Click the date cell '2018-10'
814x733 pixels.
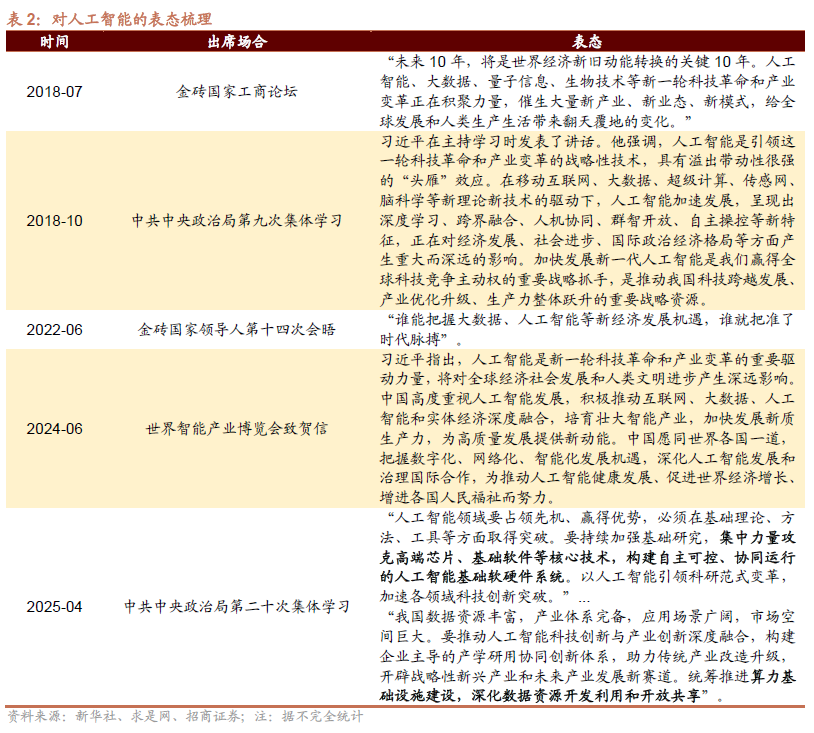point(55,221)
